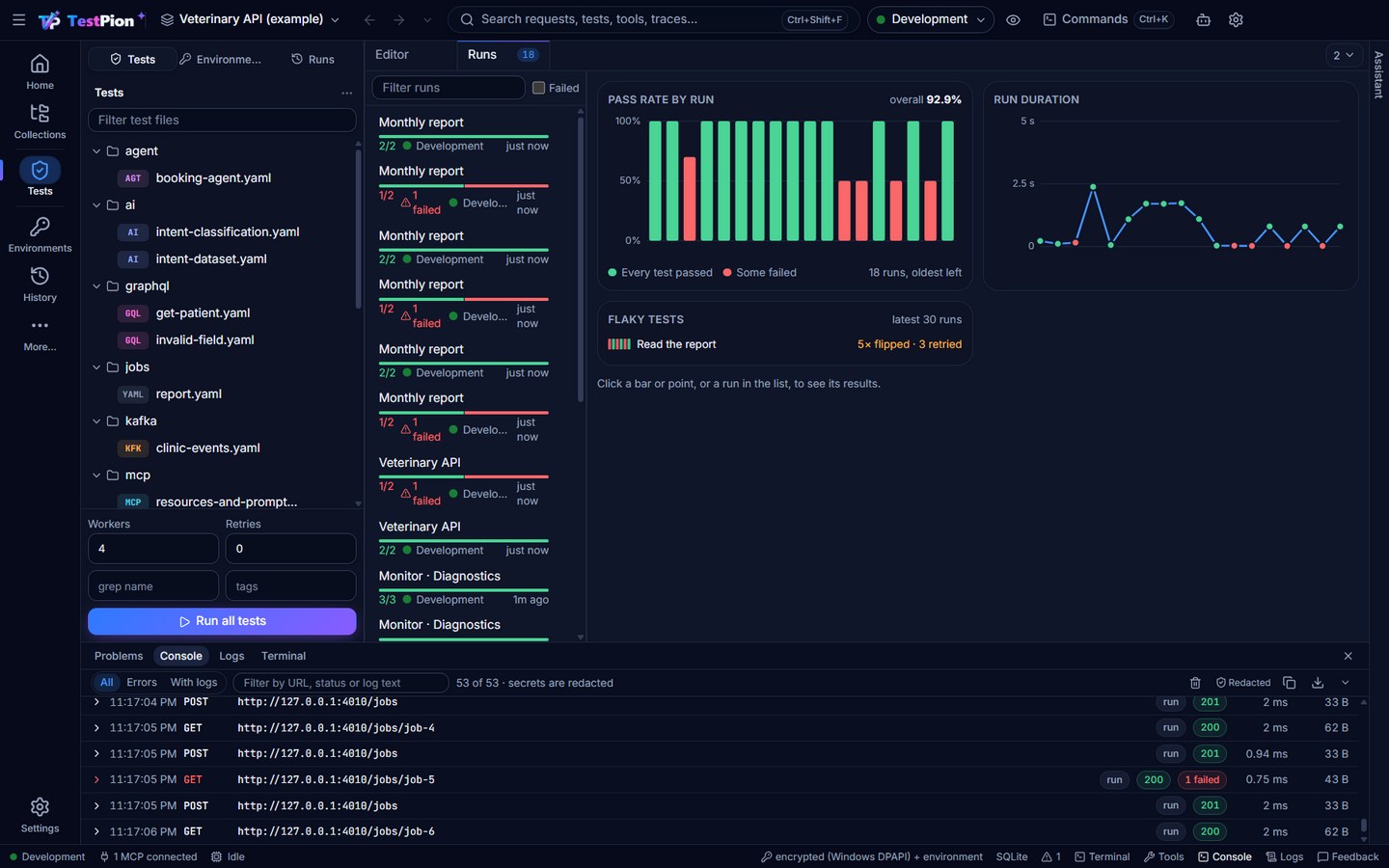The height and width of the screenshot is (868, 1389).
Task: Click the first red bar in pass rate chart
Action: click(x=690, y=199)
